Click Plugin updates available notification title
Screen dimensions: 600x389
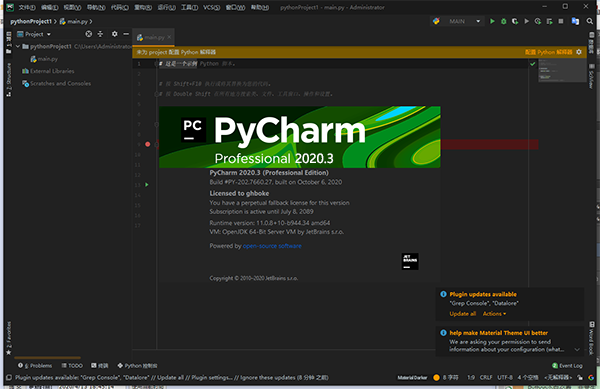[483, 294]
